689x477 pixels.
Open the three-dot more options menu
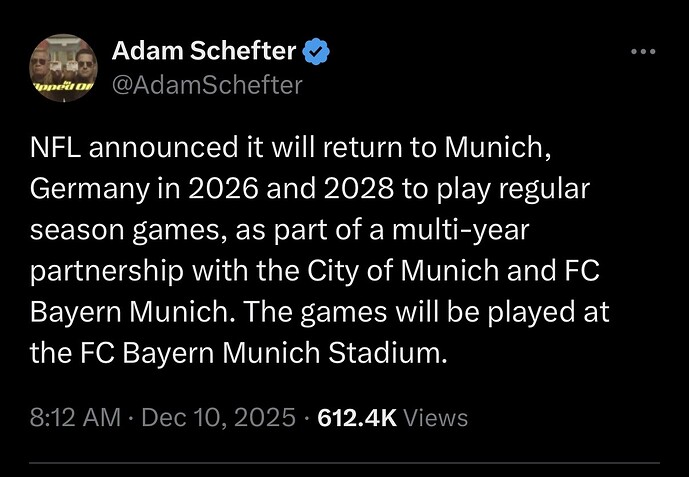click(641, 51)
